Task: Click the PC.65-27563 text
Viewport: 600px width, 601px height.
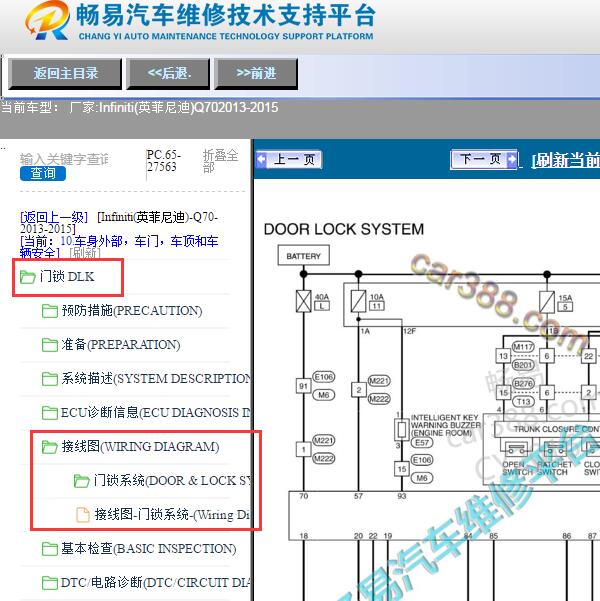Action: (163, 161)
